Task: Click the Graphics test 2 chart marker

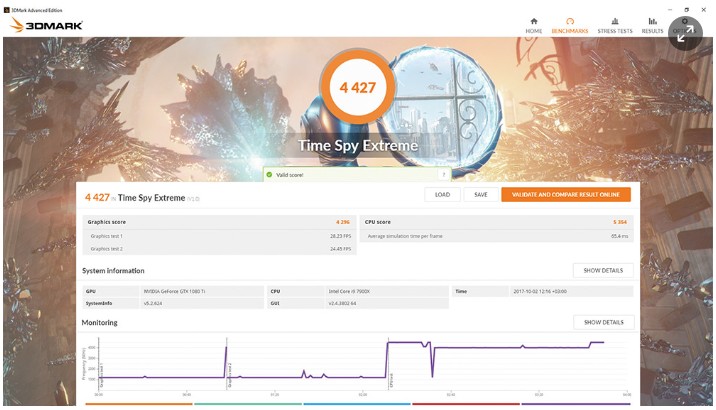Action: (229, 375)
